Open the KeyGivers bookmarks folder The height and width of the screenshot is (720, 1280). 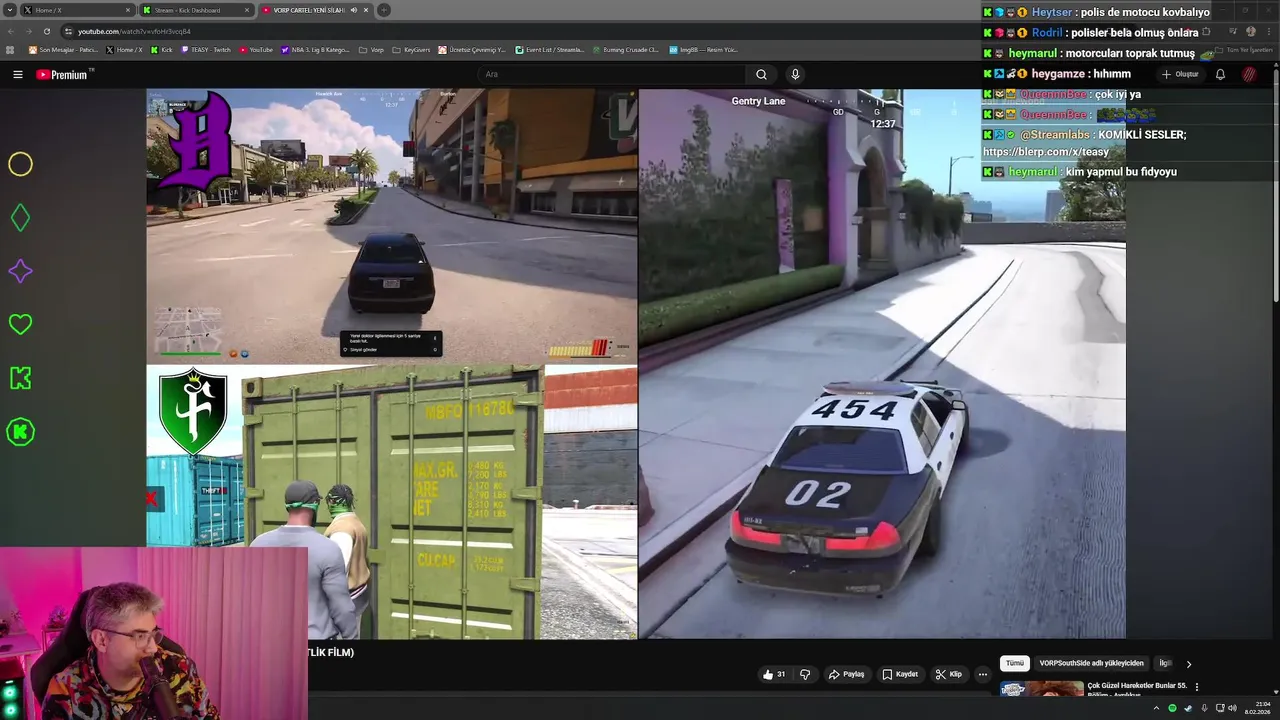(411, 50)
